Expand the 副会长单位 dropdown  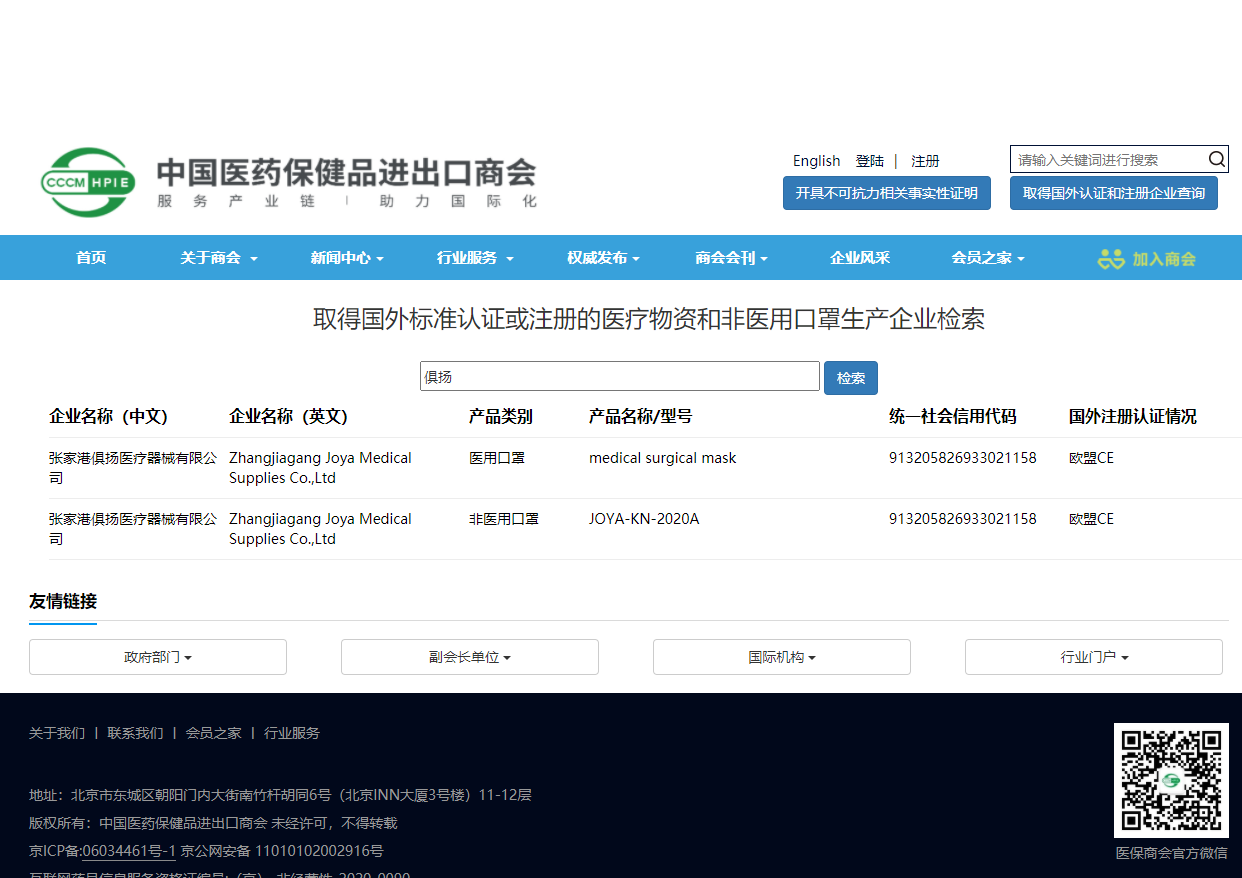click(x=470, y=657)
